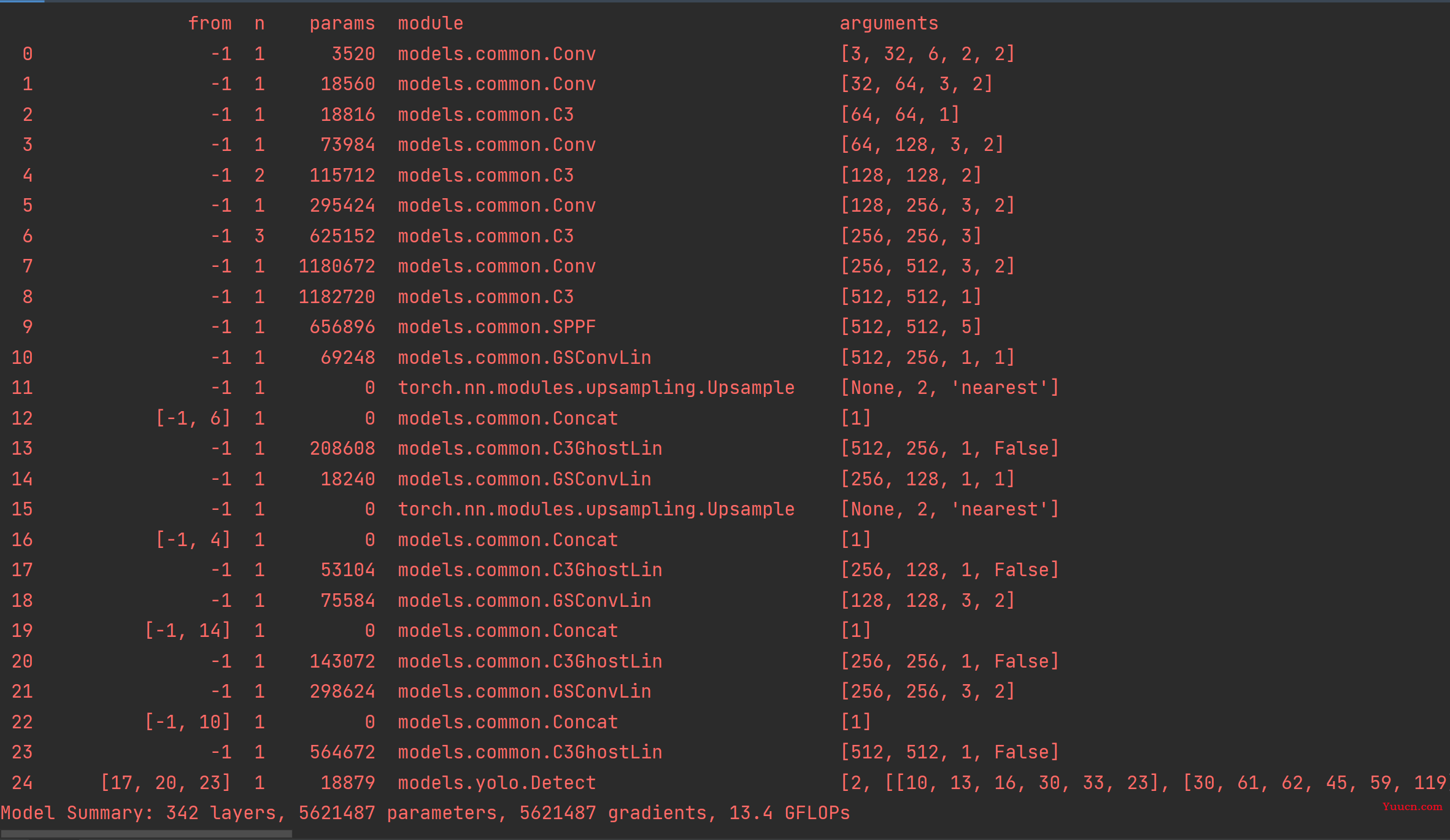Viewport: 1450px width, 840px height.
Task: Click the first torch.nn Upsample entry in row 11
Action: tap(596, 387)
